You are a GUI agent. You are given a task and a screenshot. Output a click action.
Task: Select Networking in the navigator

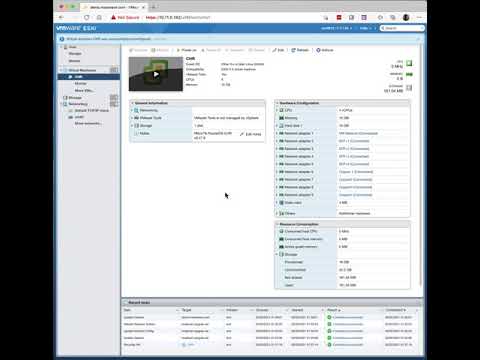(78, 104)
